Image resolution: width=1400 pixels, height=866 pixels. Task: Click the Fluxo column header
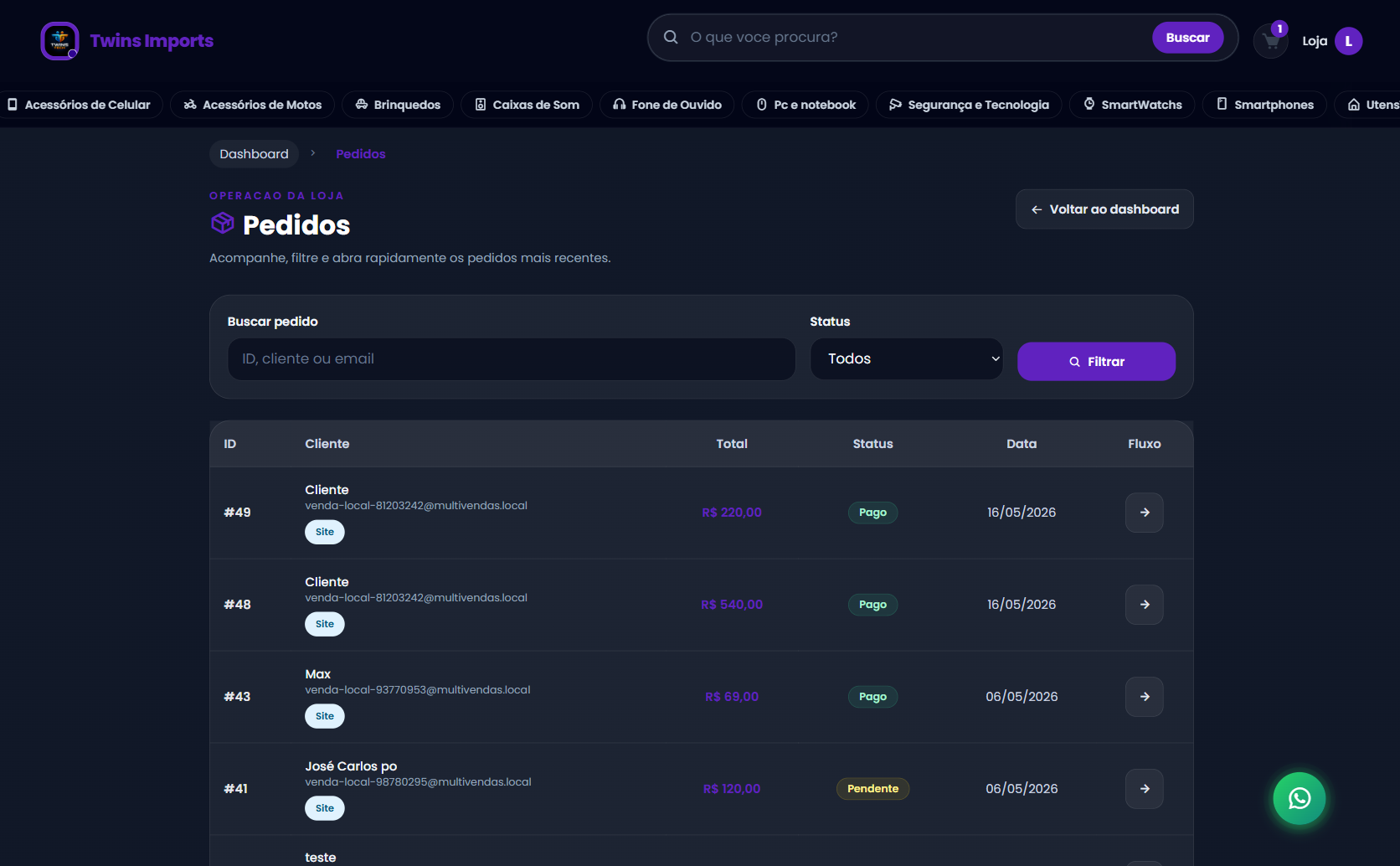click(x=1144, y=444)
